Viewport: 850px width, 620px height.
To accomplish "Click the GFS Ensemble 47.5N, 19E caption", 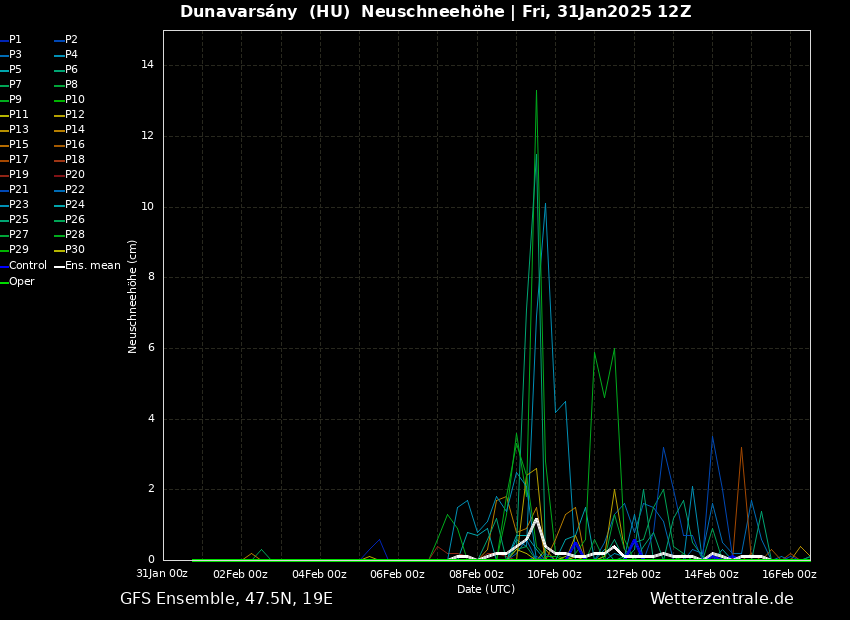I will pyautogui.click(x=226, y=599).
